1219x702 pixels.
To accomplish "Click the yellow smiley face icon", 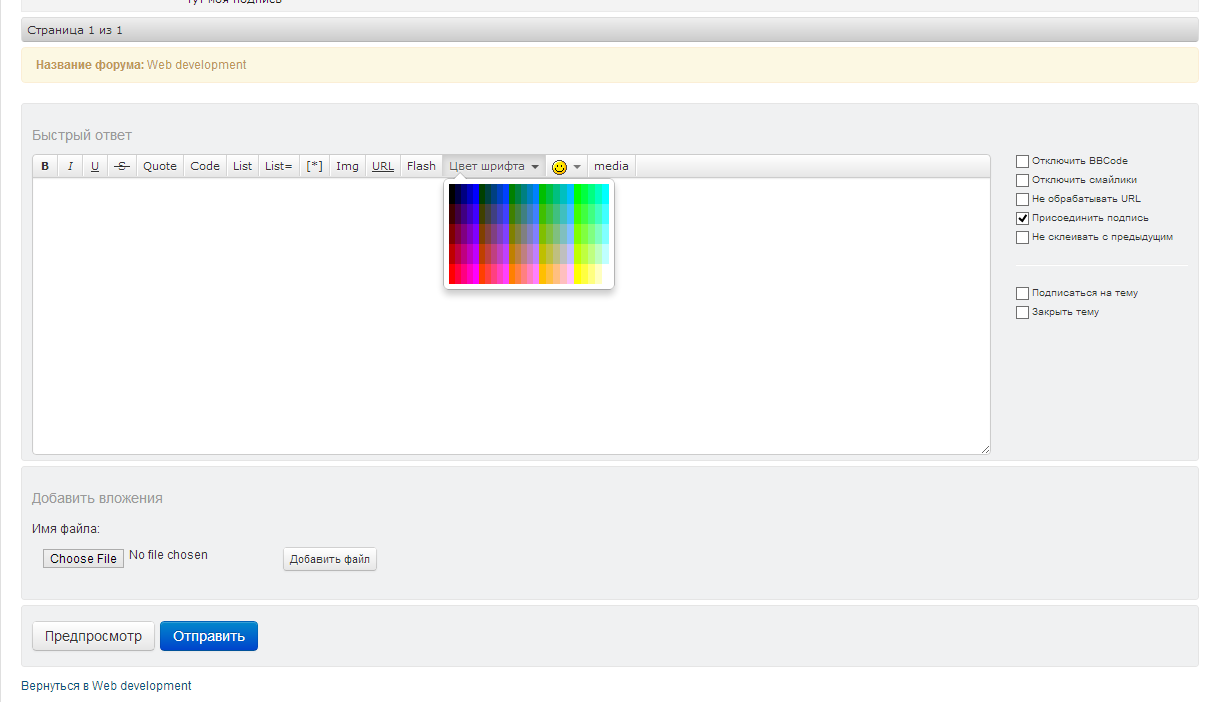I will tap(559, 167).
